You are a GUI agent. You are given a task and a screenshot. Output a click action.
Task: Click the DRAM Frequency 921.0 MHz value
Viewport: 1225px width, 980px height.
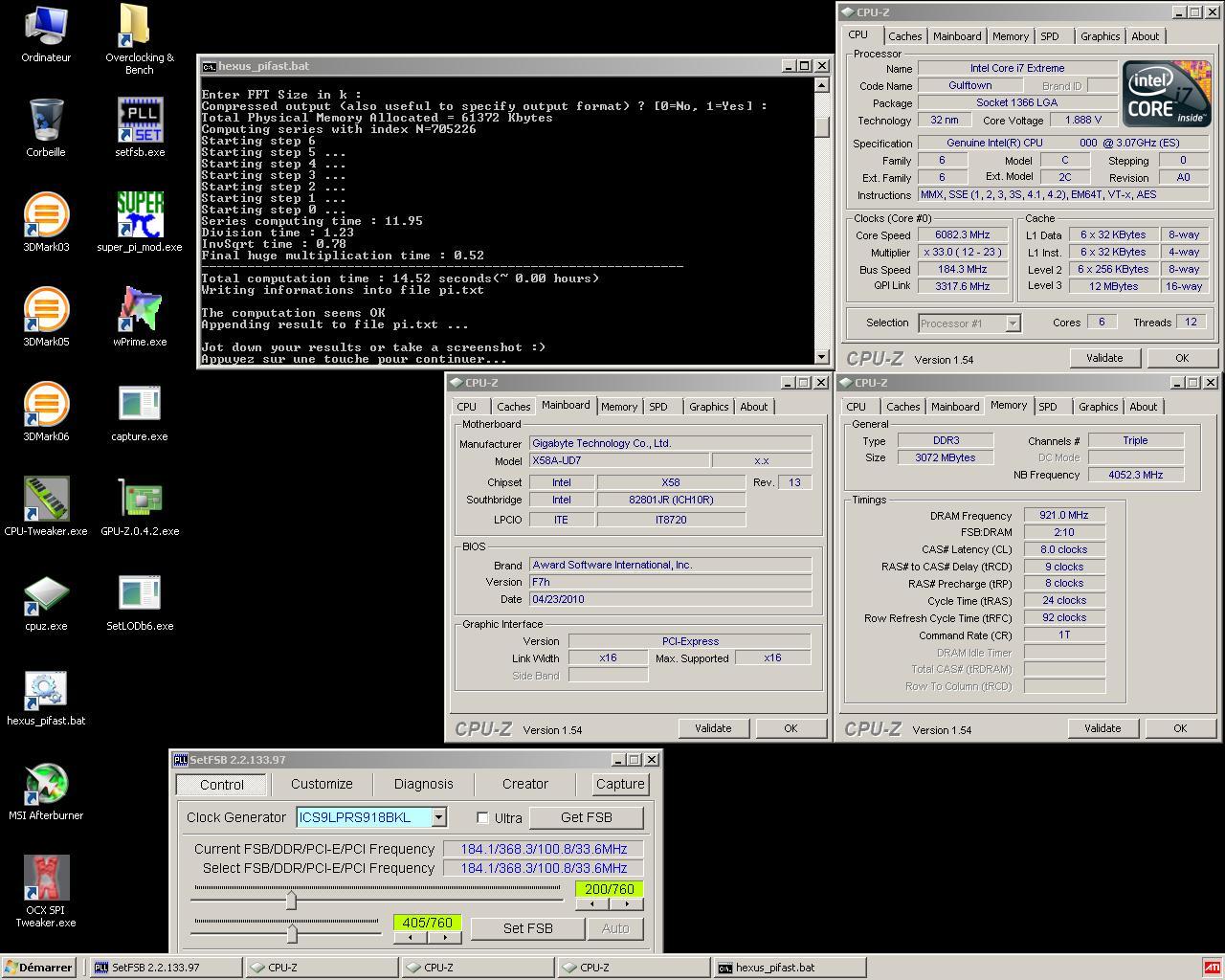tap(1064, 515)
